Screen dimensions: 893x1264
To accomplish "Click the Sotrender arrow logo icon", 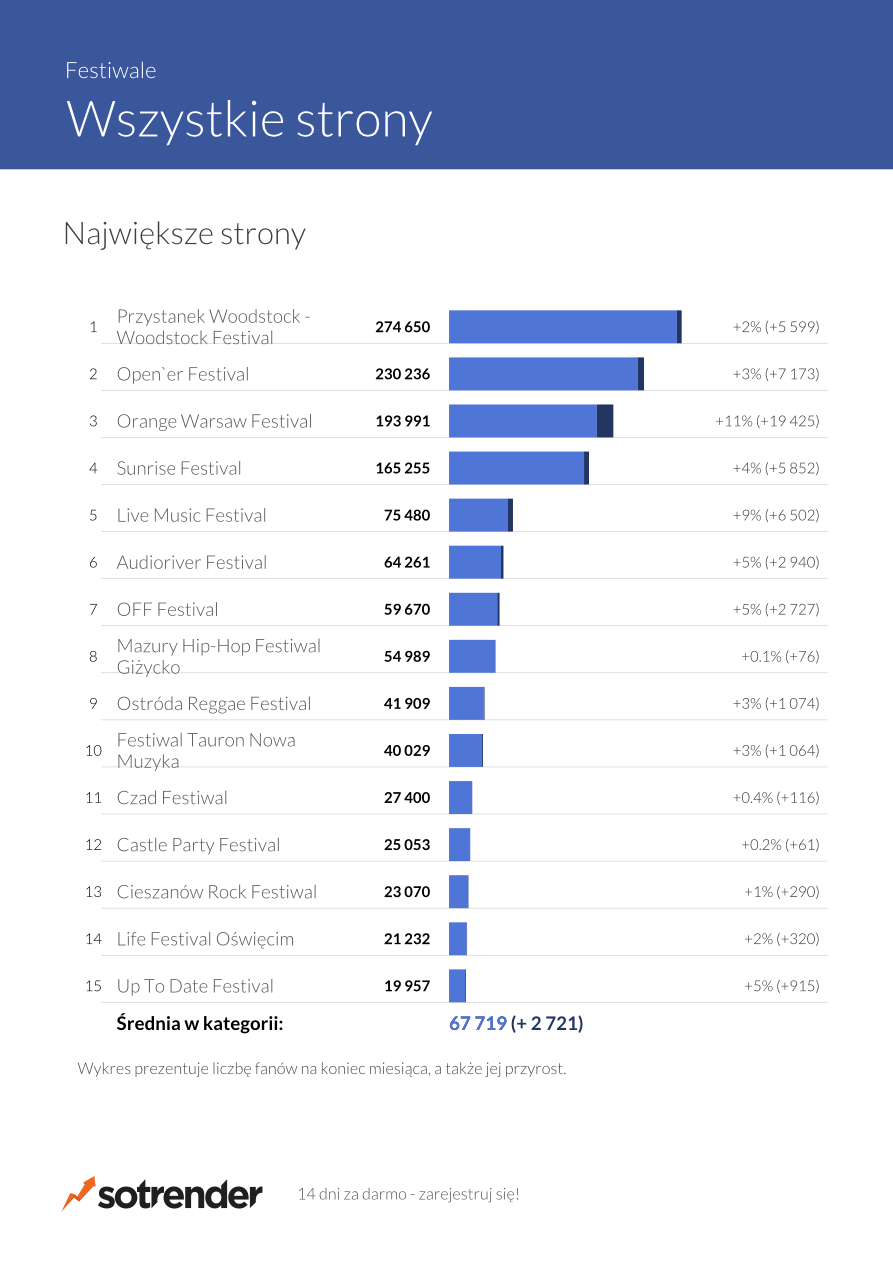I will point(79,1193).
